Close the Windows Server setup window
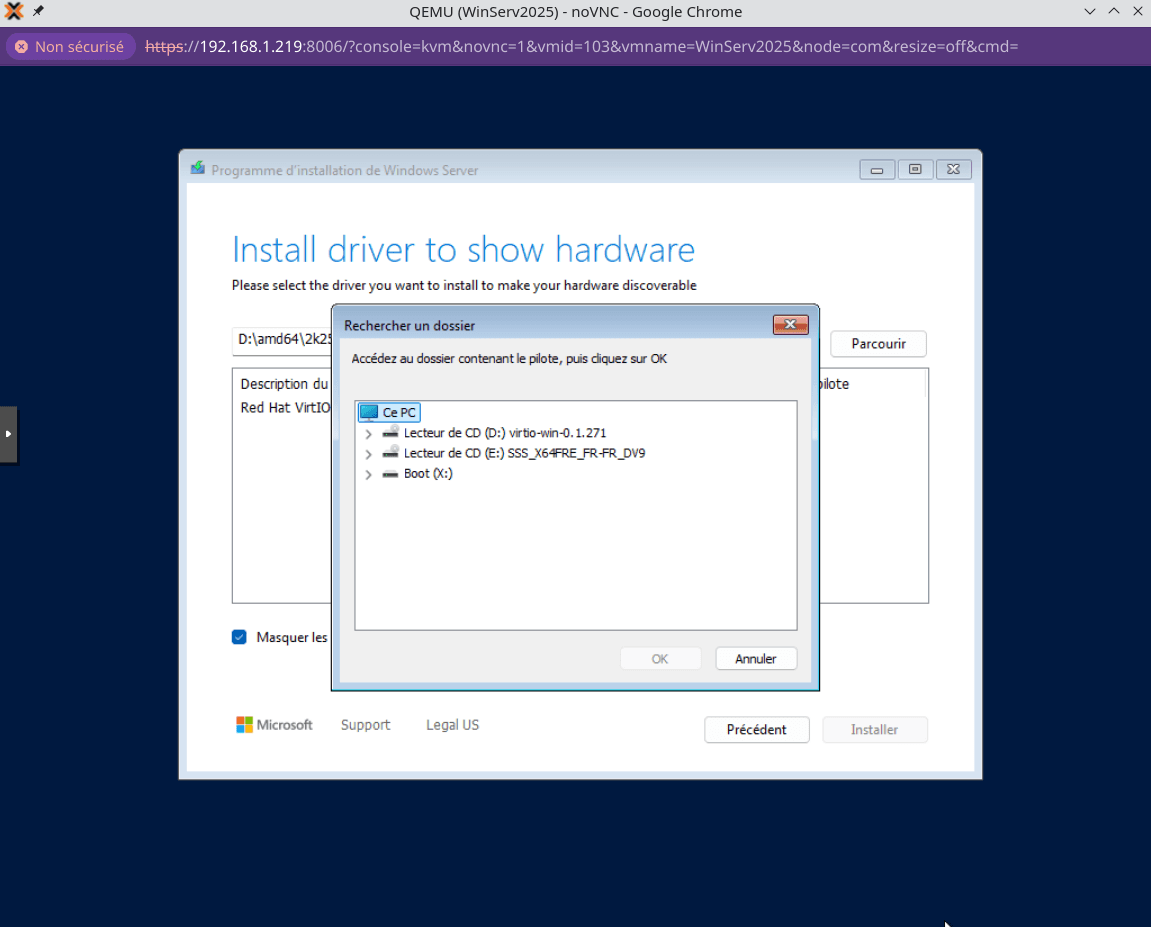This screenshot has height=927, width=1151. [x=954, y=170]
